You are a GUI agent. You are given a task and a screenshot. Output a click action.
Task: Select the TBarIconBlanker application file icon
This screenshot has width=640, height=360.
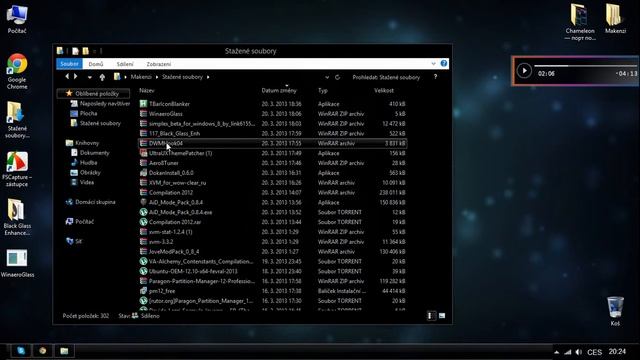[x=143, y=104]
